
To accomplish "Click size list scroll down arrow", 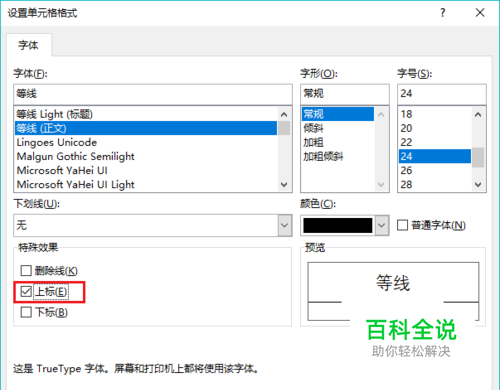I will point(478,184).
